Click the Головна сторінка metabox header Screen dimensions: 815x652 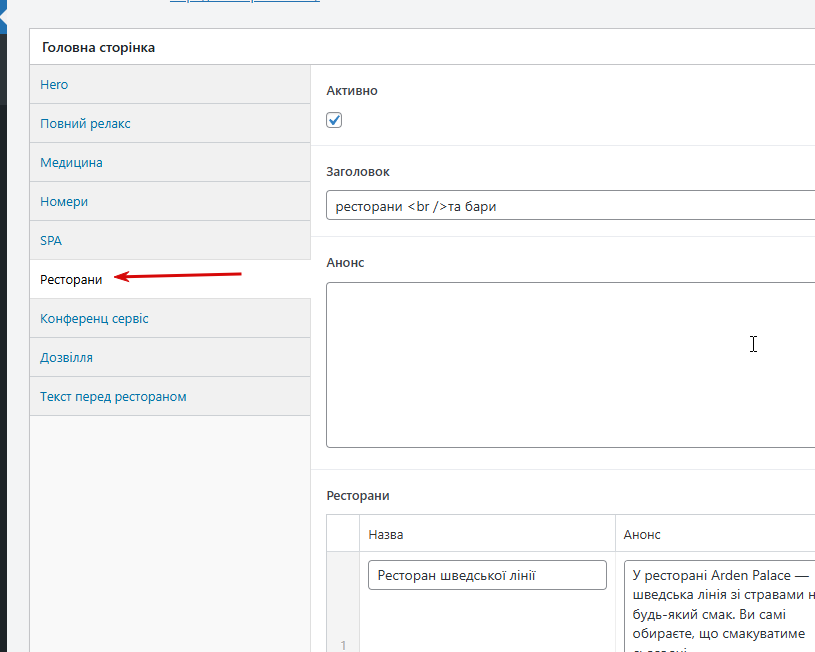click(x=422, y=47)
